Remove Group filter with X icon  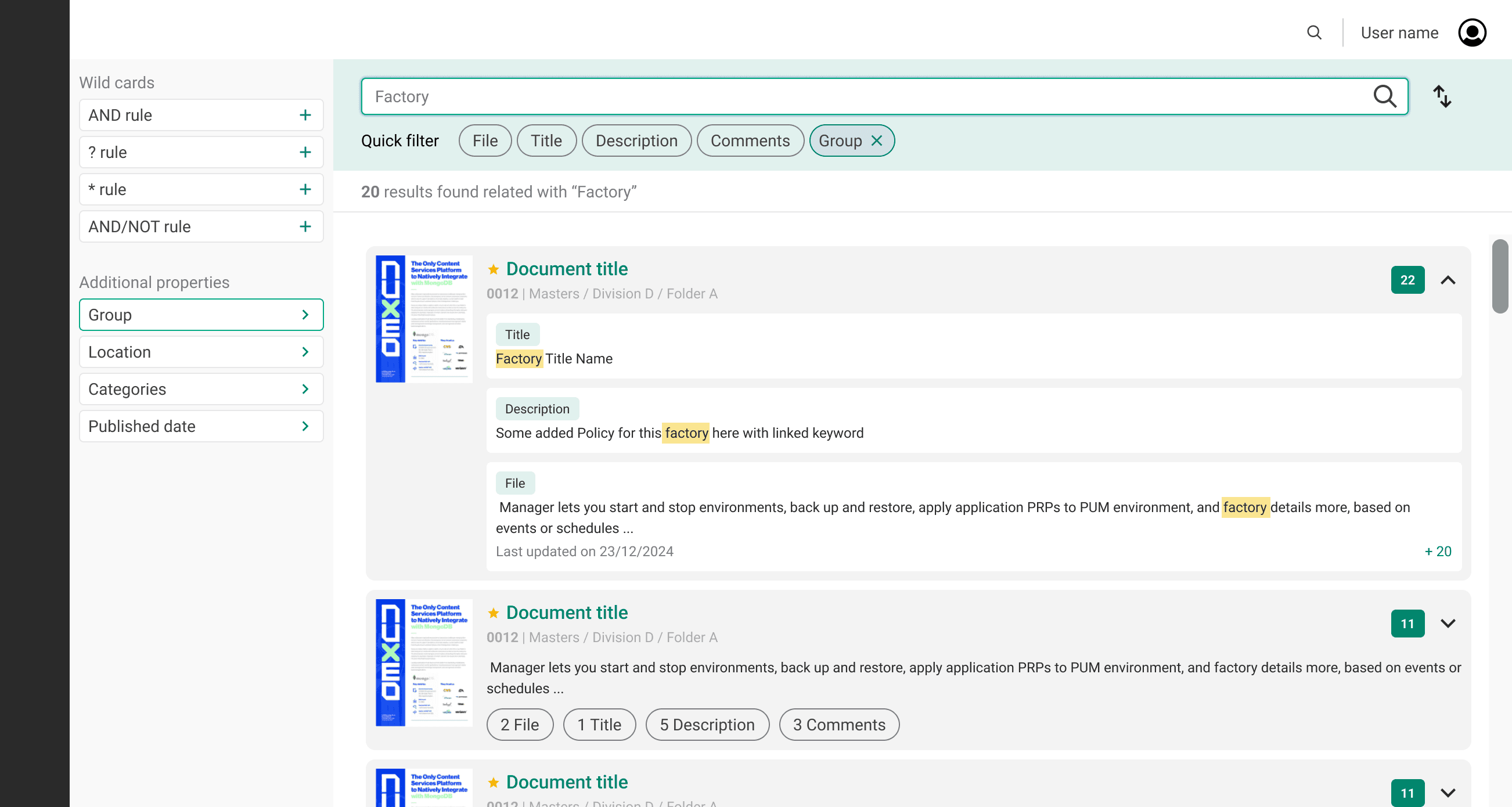pos(876,141)
